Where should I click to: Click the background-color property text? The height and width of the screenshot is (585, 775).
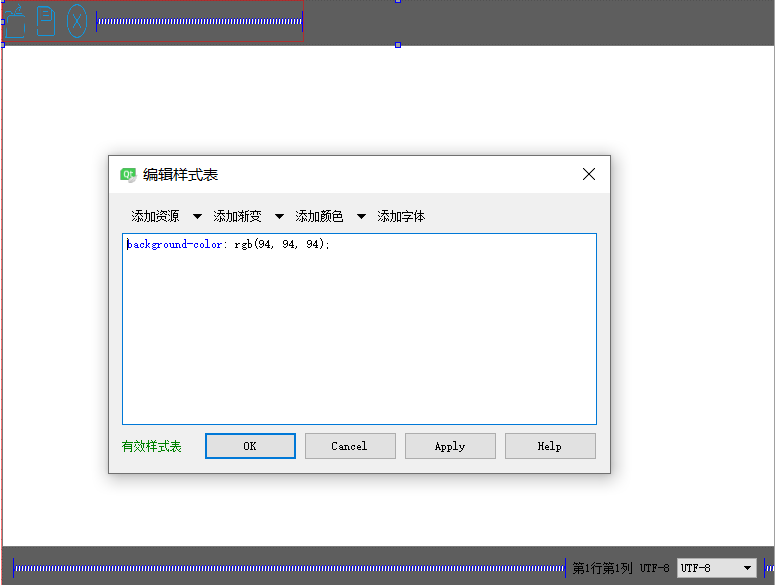(x=174, y=244)
